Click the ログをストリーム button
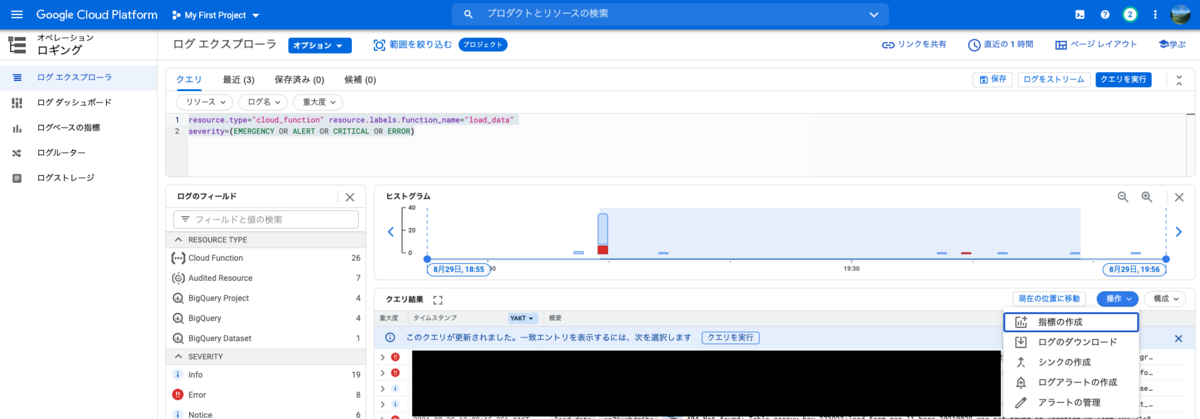The height and width of the screenshot is (419, 1200). (1054, 80)
